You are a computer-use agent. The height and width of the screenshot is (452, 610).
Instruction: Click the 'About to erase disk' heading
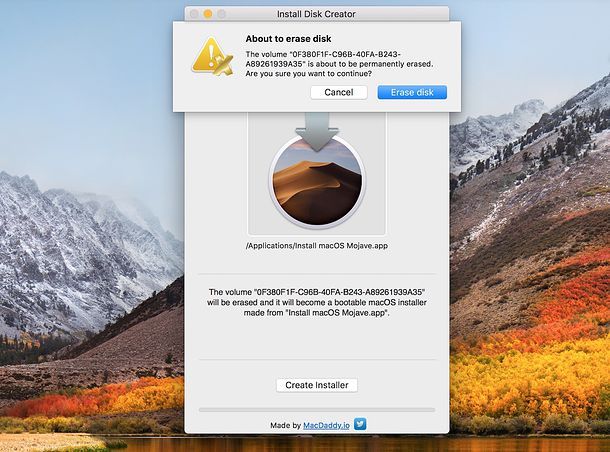click(288, 39)
